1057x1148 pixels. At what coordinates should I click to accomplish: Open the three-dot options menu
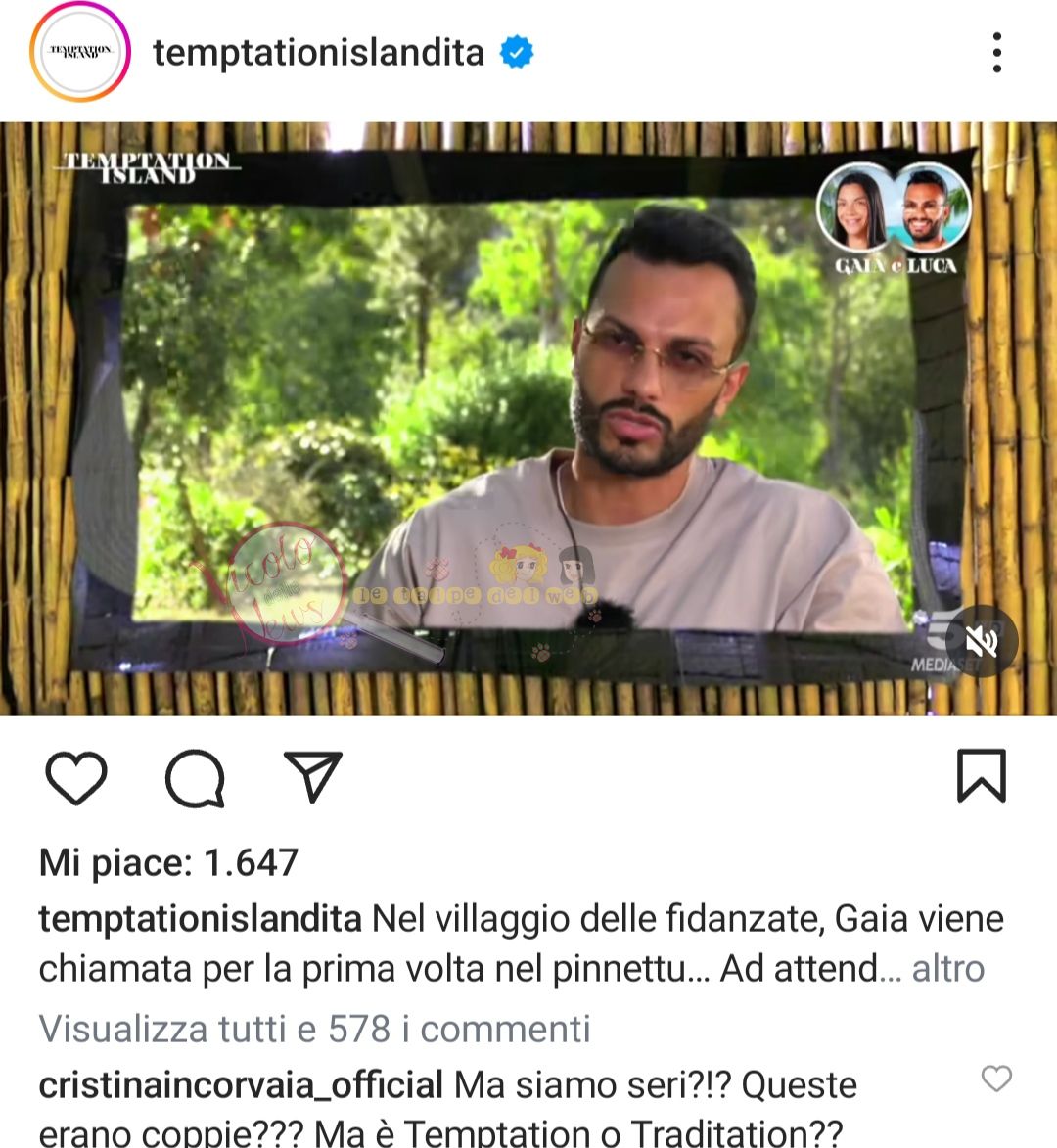point(997,53)
